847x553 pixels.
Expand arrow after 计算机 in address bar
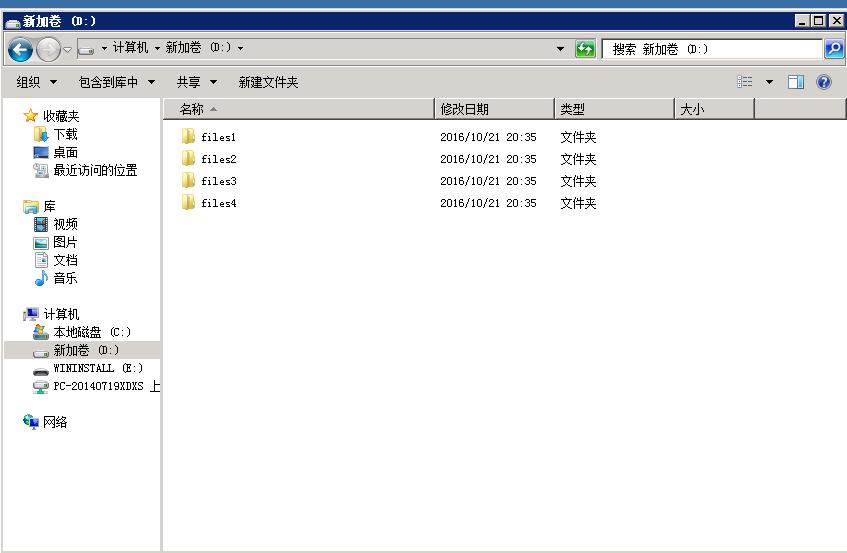pos(157,49)
